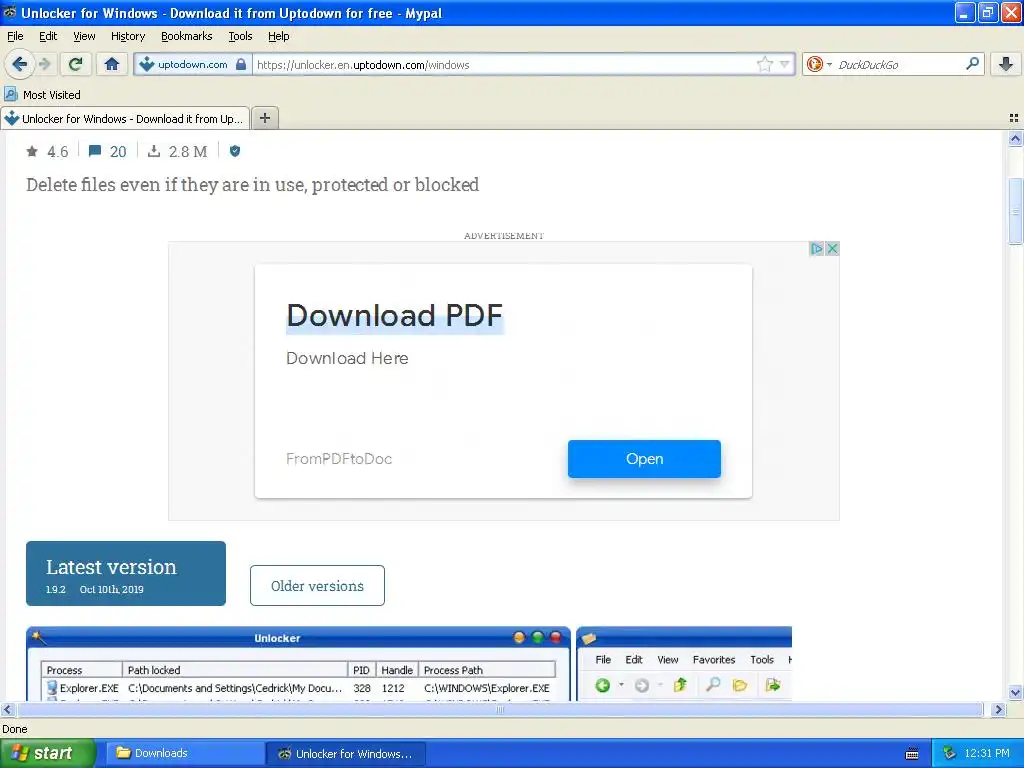1024x768 pixels.
Task: Bookmark this page with the star icon
Action: tap(764, 64)
